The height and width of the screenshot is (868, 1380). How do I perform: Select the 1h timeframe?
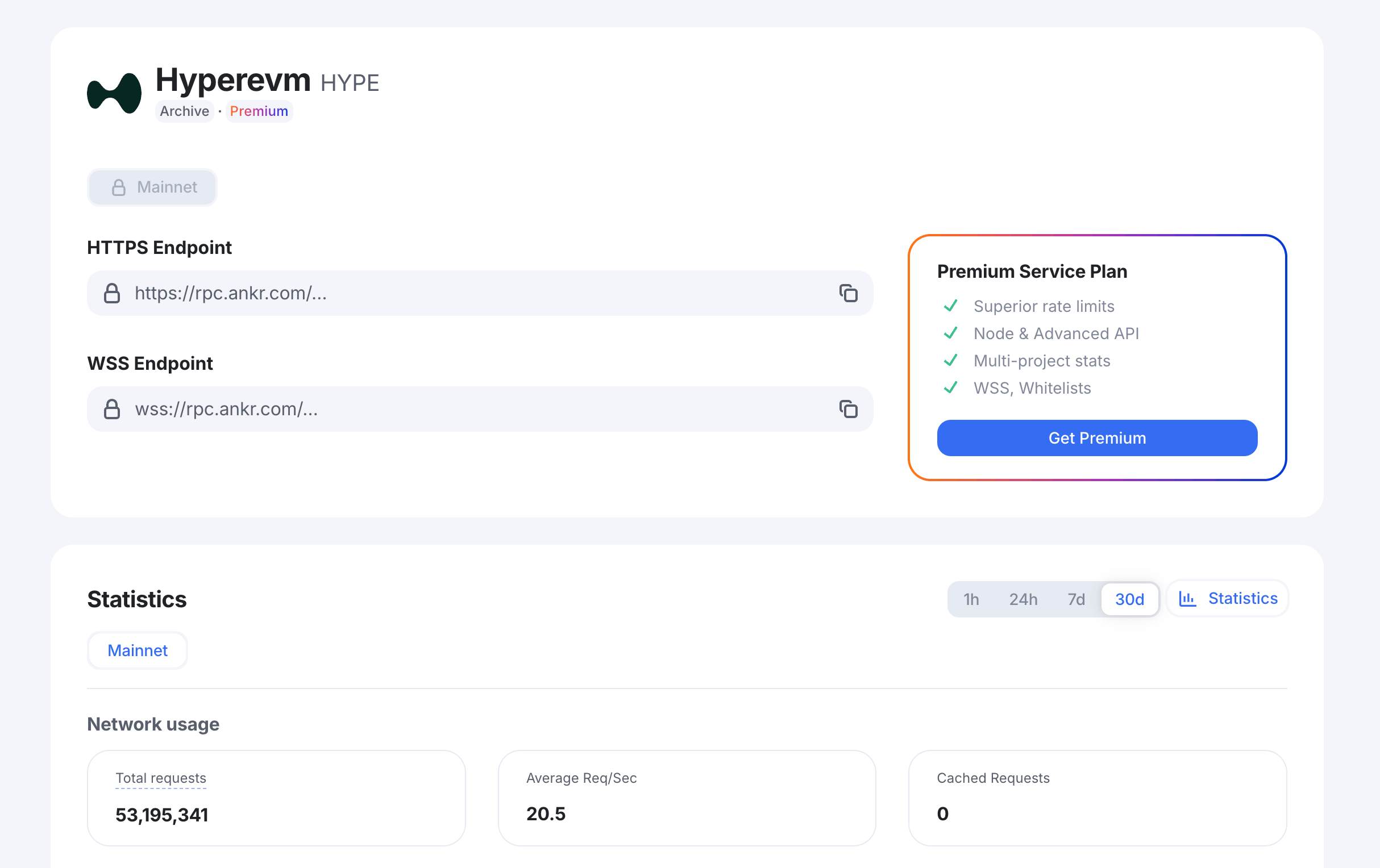[971, 599]
